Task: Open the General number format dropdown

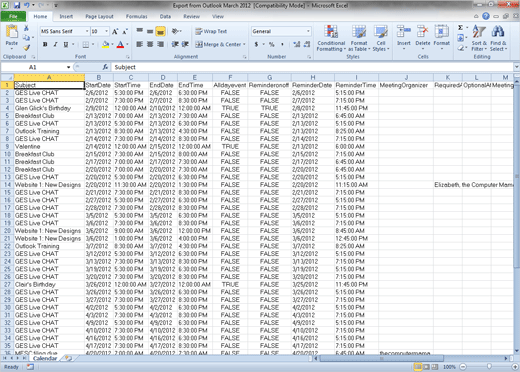Action: coord(308,31)
